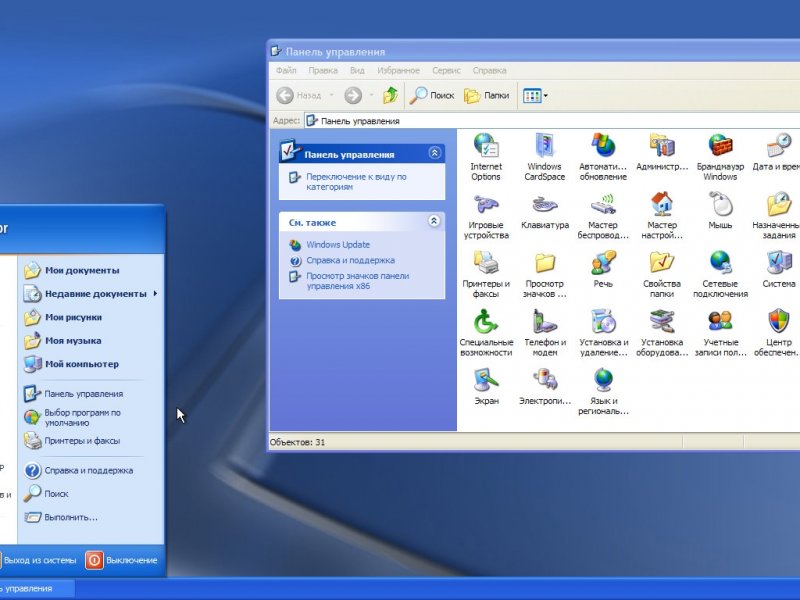Open the Клавиатура icon
800x600 pixels.
[x=544, y=211]
